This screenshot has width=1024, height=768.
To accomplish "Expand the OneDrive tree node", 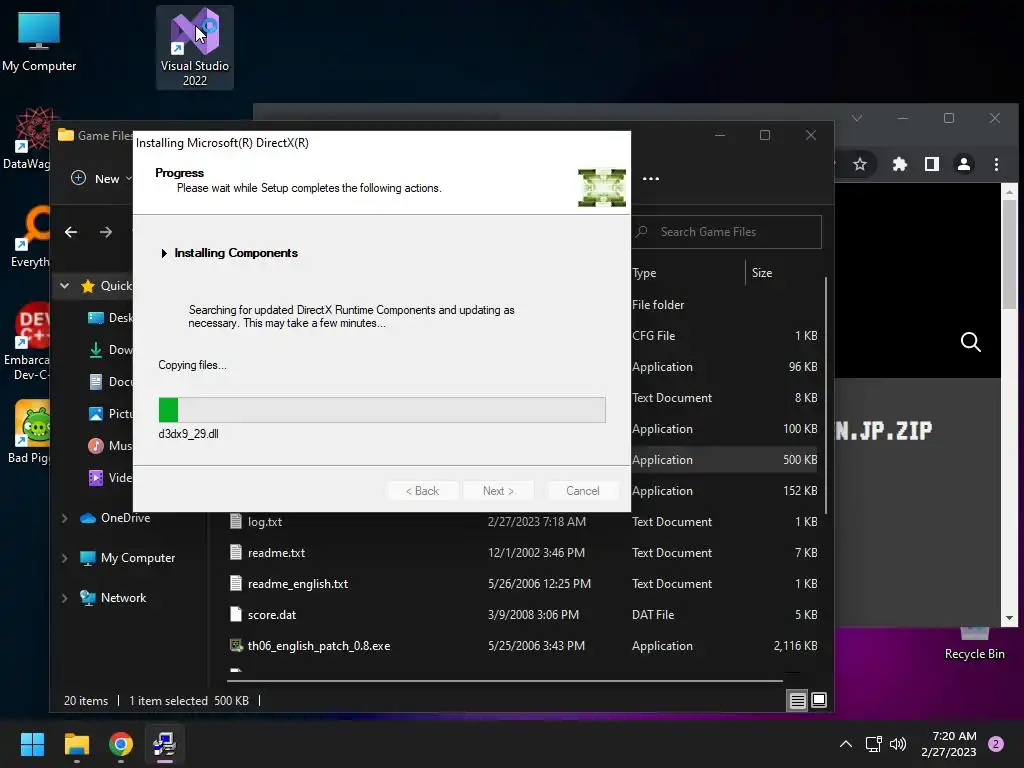I will click(64, 518).
